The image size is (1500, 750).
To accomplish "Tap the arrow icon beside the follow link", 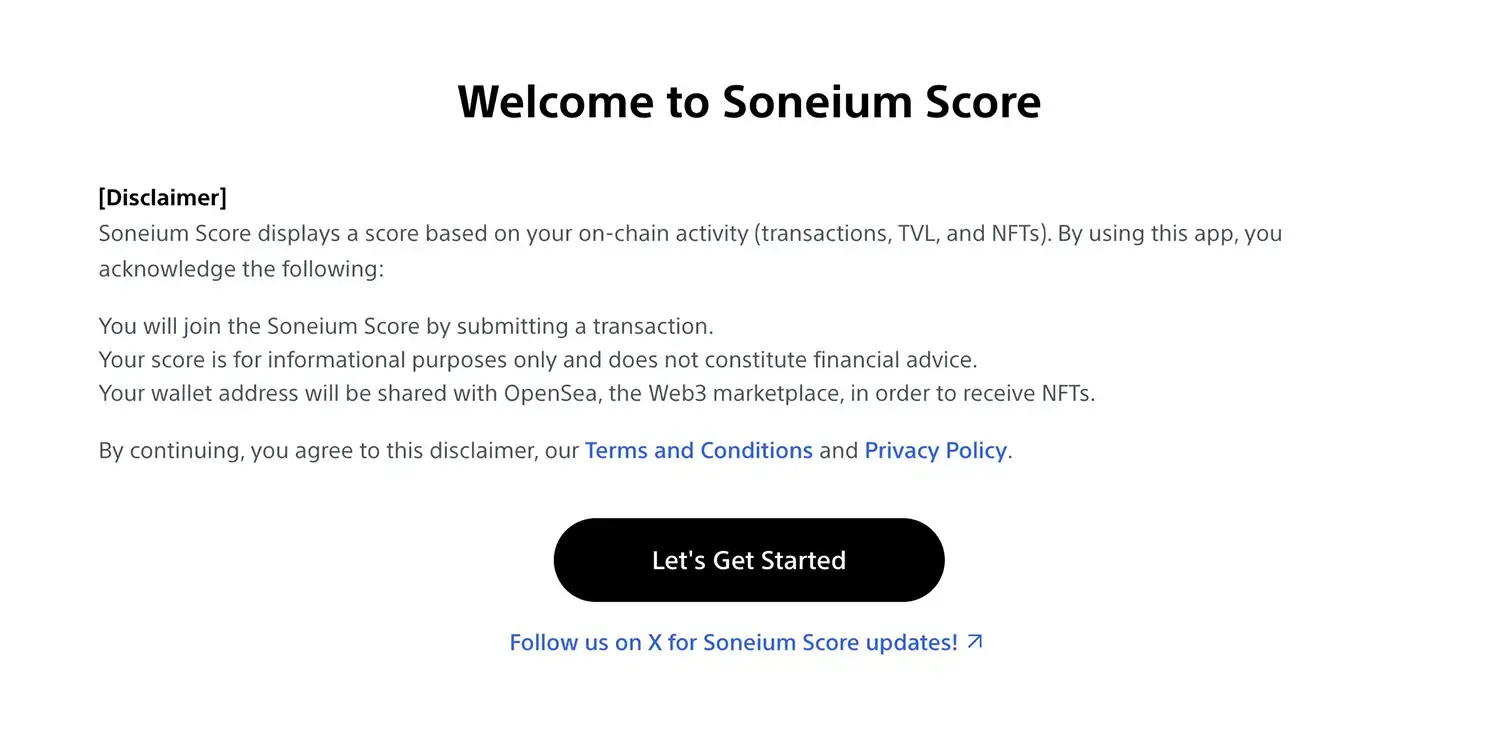I will (x=973, y=641).
